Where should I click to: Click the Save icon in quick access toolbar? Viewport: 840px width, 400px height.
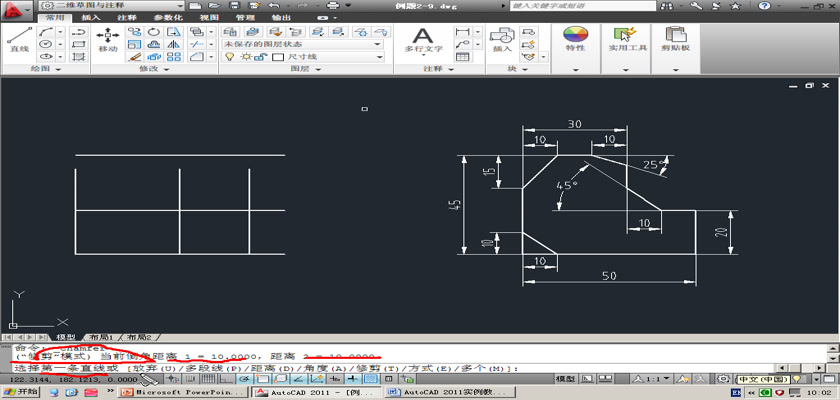(234, 5)
